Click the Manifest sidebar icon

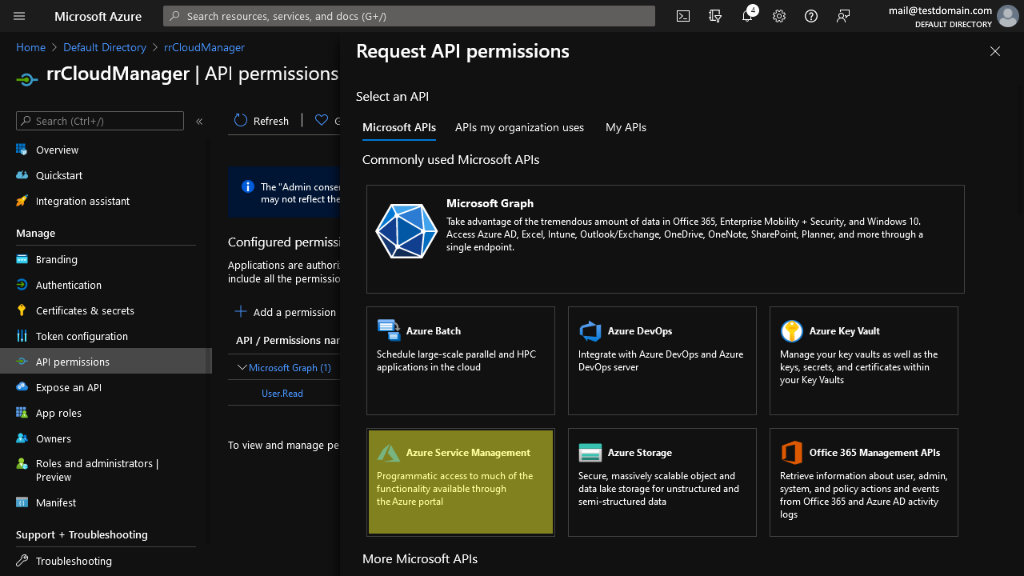pos(22,502)
